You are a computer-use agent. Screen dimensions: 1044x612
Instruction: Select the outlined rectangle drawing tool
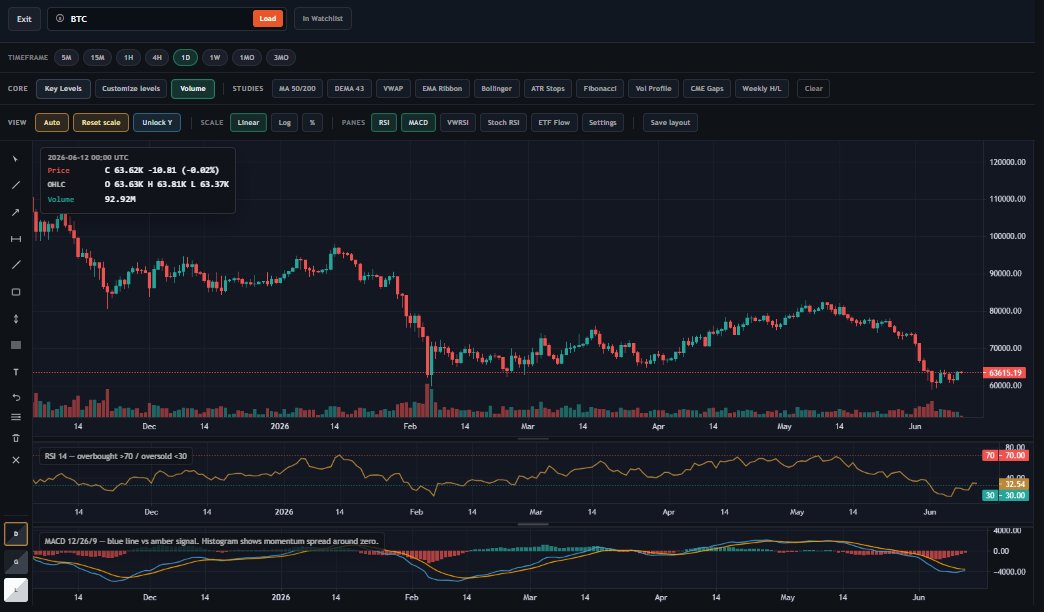(x=16, y=292)
